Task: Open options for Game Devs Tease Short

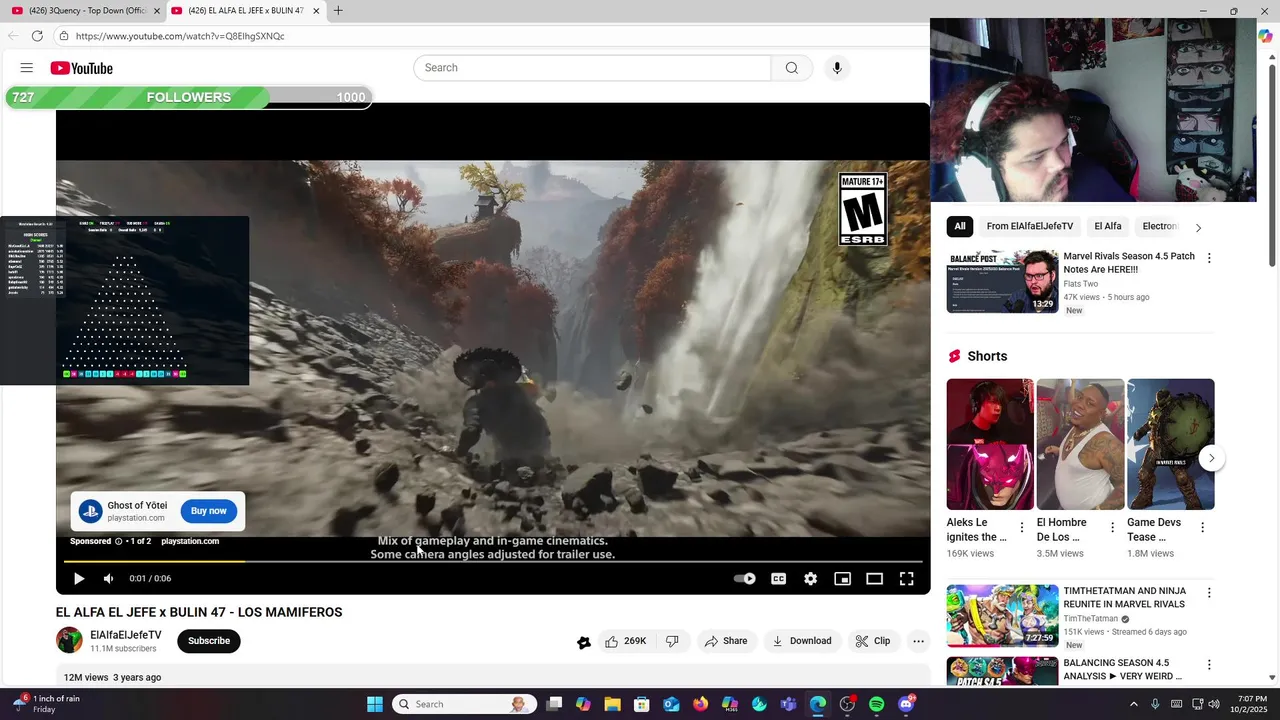Action: (x=1202, y=527)
